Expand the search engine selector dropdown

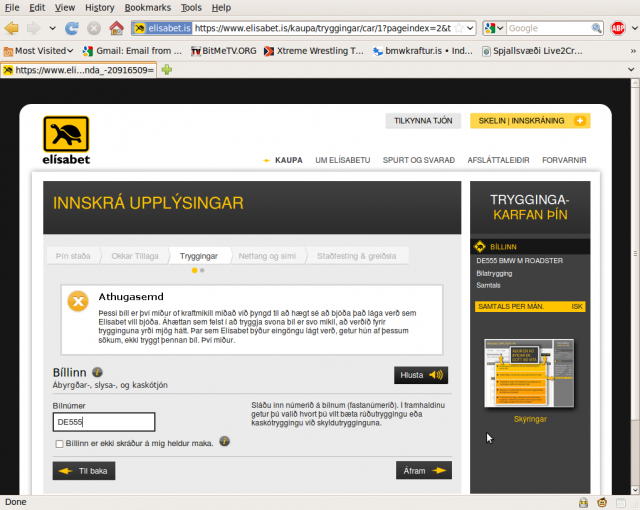click(x=495, y=28)
